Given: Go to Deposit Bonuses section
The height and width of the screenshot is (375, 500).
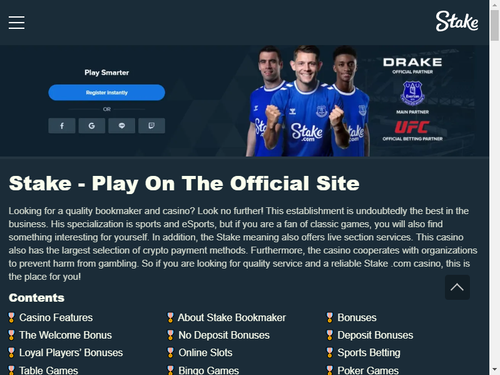Looking at the screenshot, I should point(375,335).
